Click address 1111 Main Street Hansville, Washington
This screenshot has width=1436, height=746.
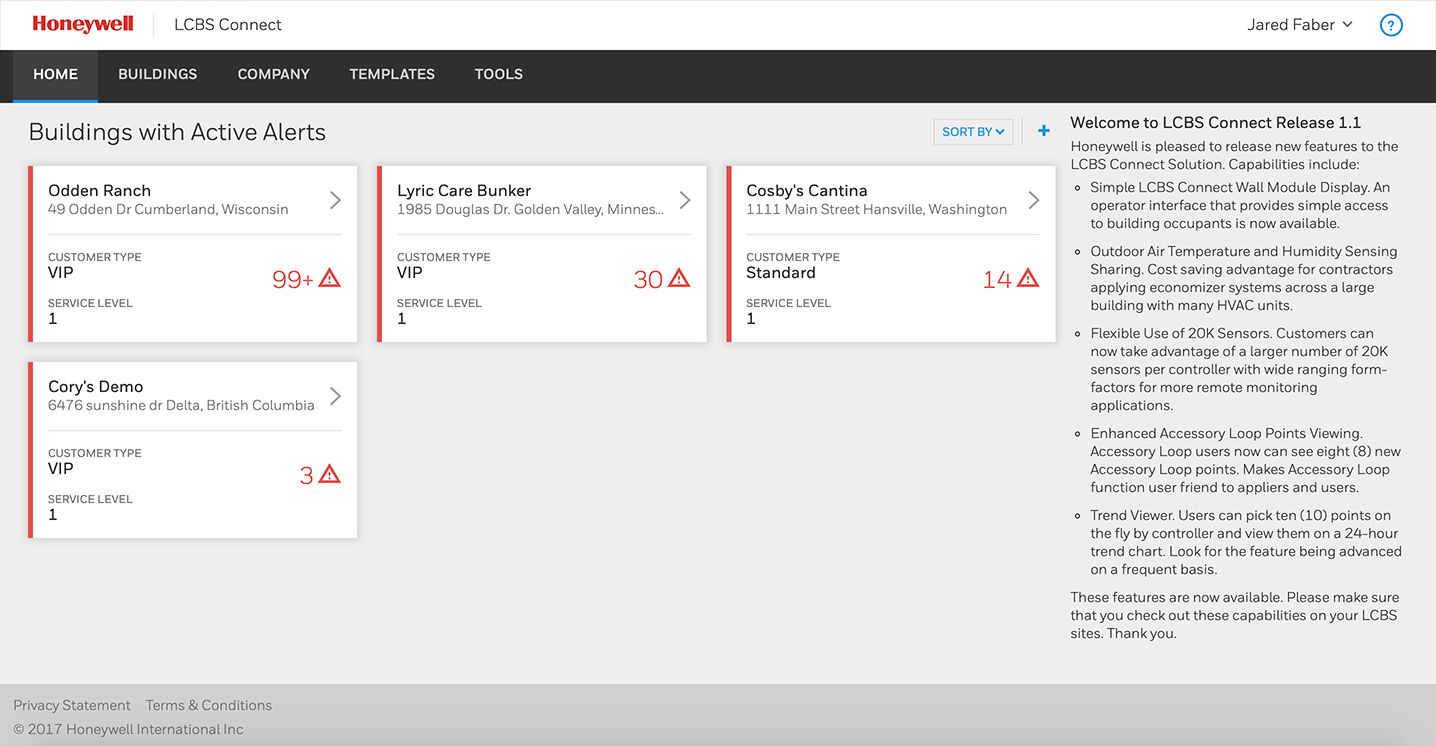click(877, 209)
